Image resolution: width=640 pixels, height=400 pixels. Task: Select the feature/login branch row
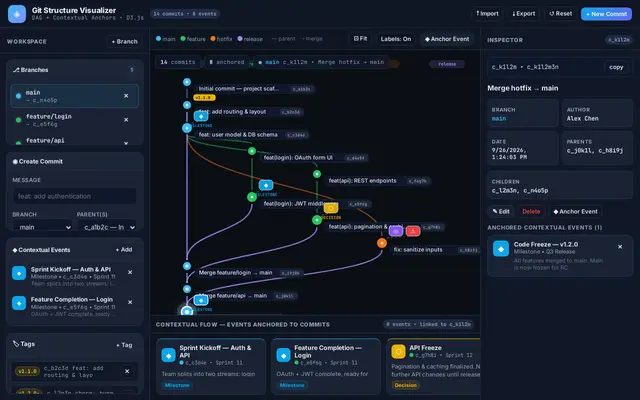click(74, 120)
